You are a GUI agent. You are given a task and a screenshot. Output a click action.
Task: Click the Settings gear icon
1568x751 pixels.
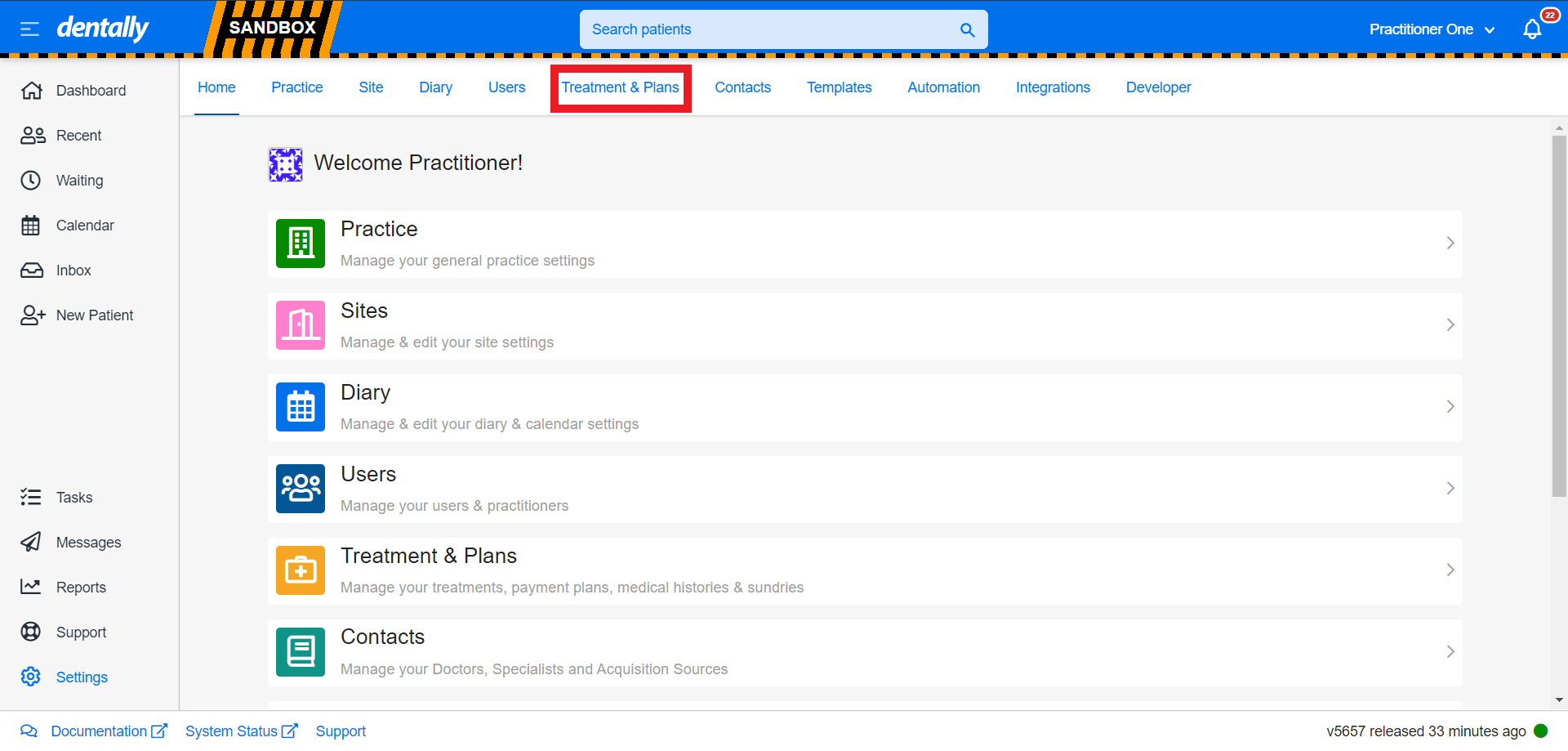point(31,677)
